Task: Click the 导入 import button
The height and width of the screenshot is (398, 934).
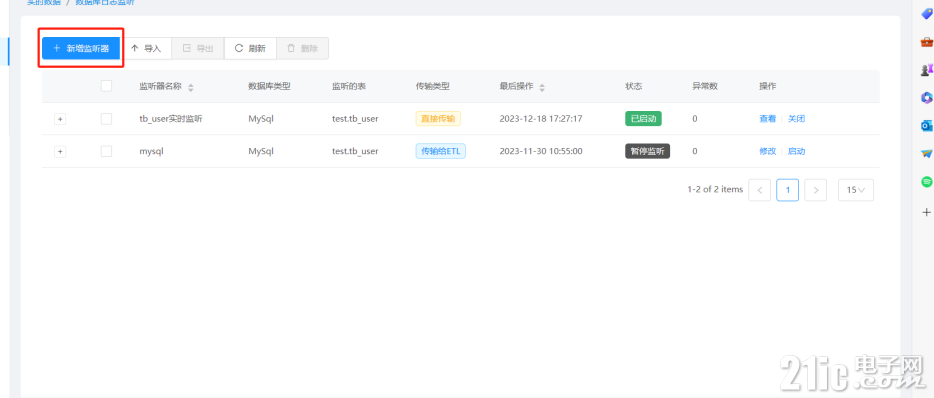Action: tap(146, 48)
